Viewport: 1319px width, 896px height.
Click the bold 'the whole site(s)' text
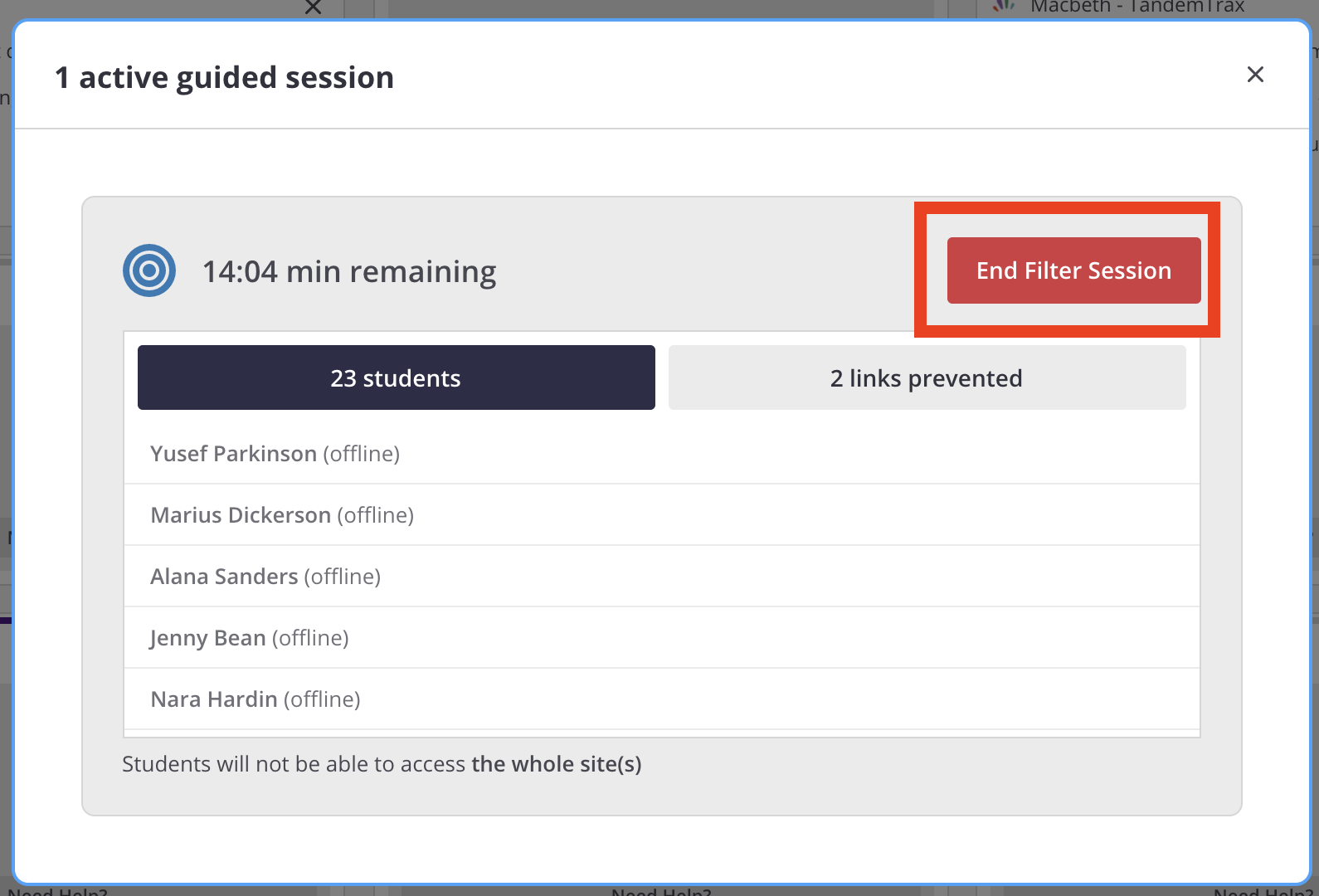tap(557, 764)
